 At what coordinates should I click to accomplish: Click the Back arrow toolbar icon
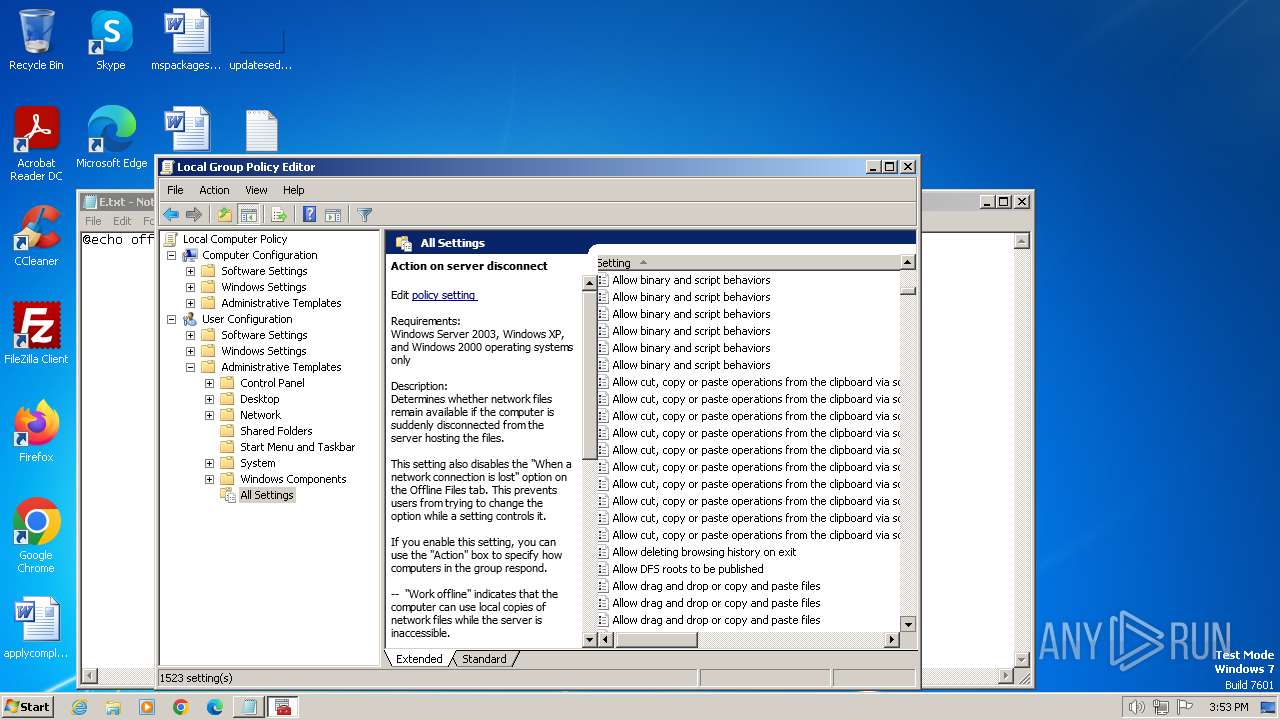171,215
